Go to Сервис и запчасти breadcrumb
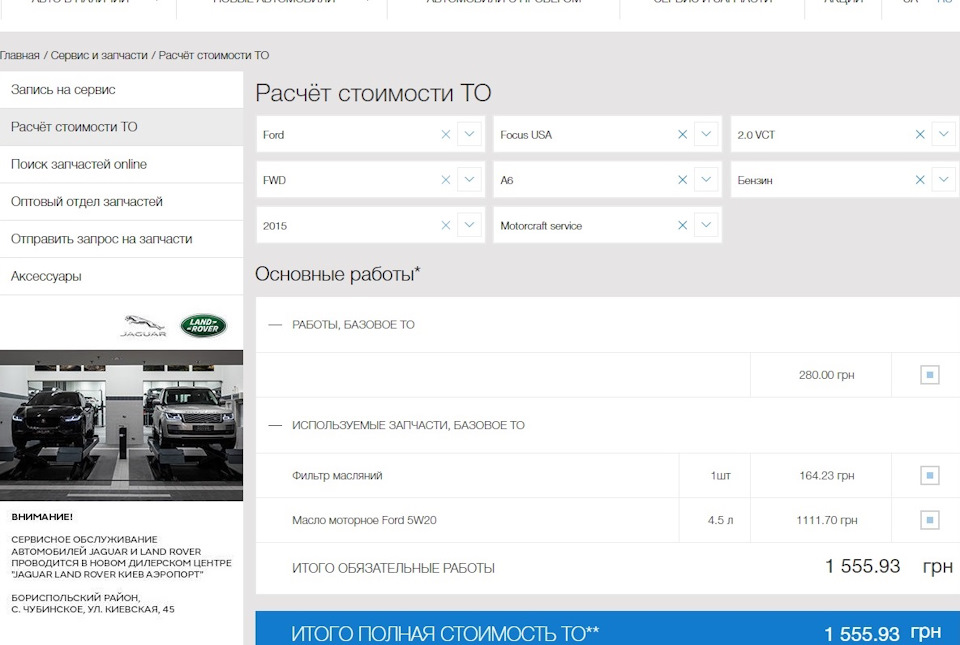This screenshot has width=960, height=645. pyautogui.click(x=99, y=55)
